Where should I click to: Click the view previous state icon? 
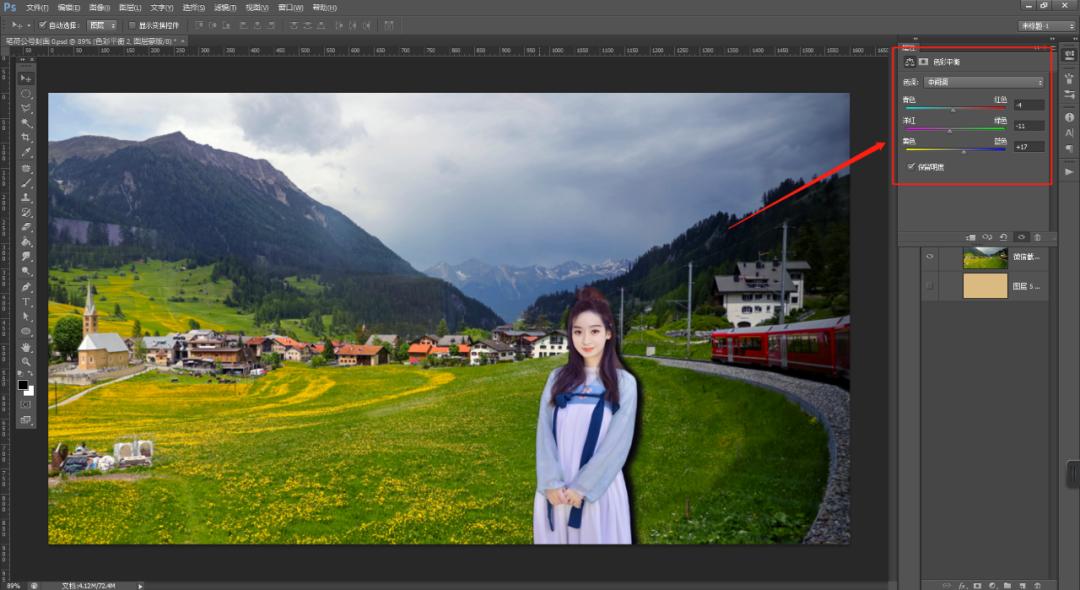tap(988, 237)
